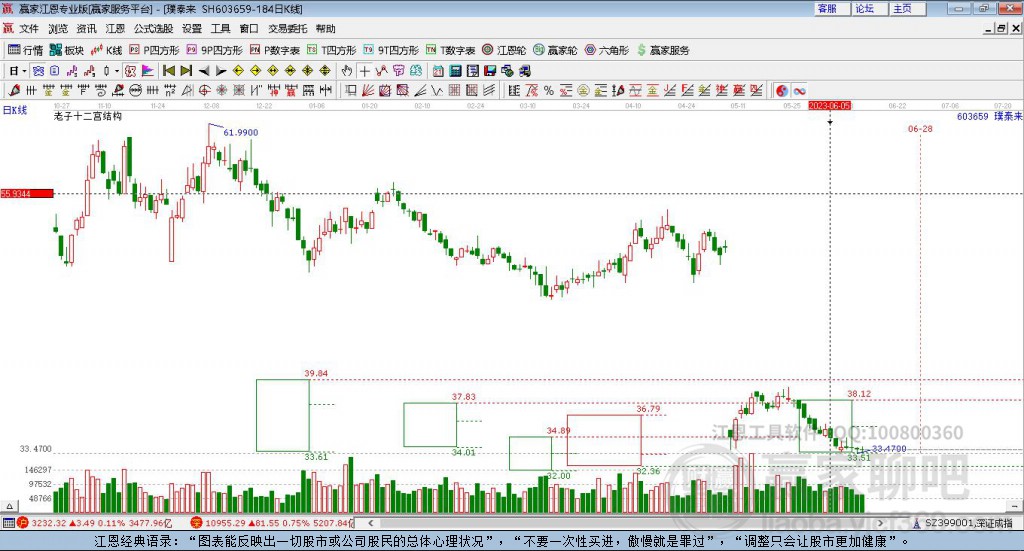Select the percent % drawing tool

549,91
